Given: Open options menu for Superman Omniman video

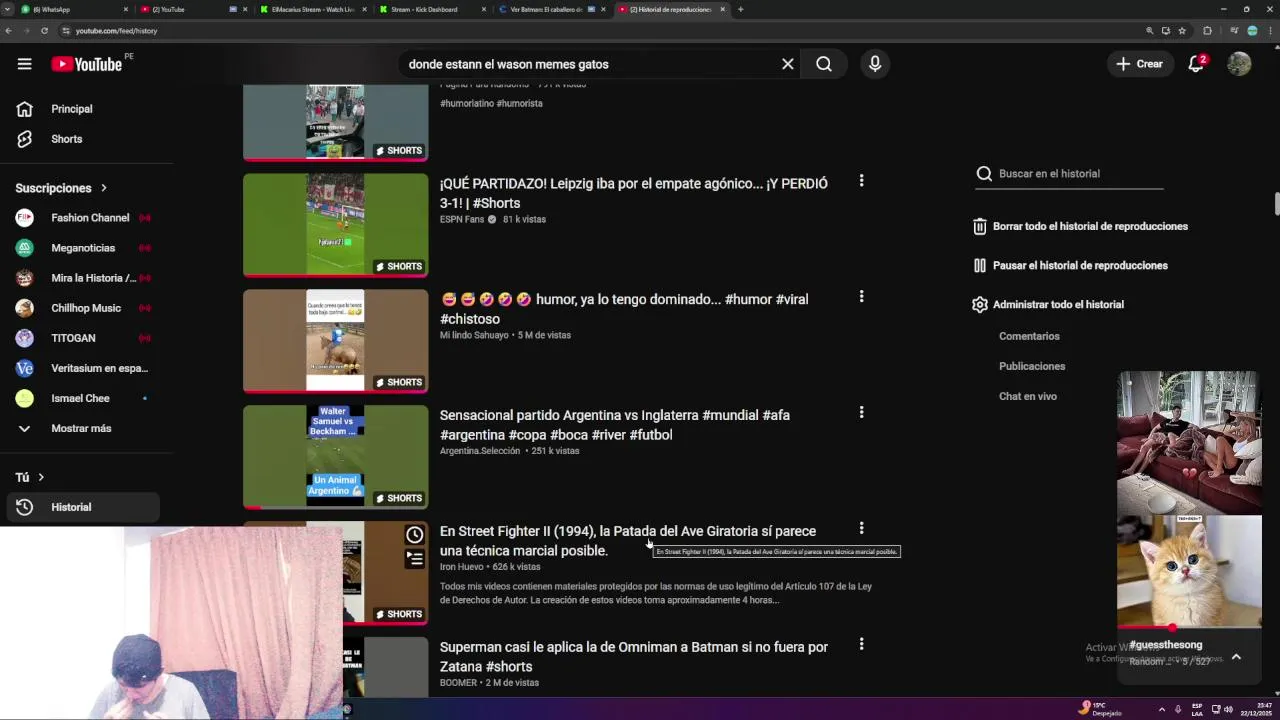Looking at the screenshot, I should pyautogui.click(x=861, y=645).
